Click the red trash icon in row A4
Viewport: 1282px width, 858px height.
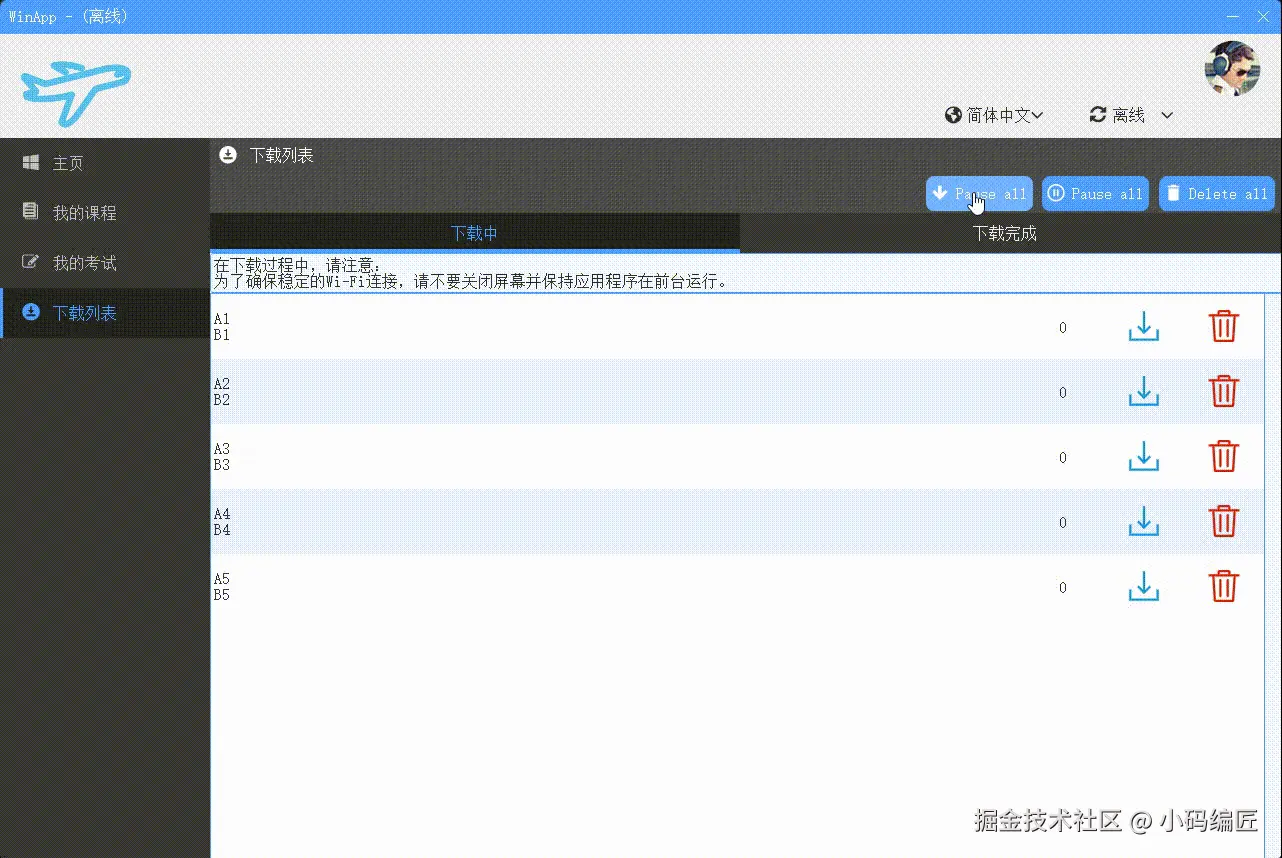1224,522
